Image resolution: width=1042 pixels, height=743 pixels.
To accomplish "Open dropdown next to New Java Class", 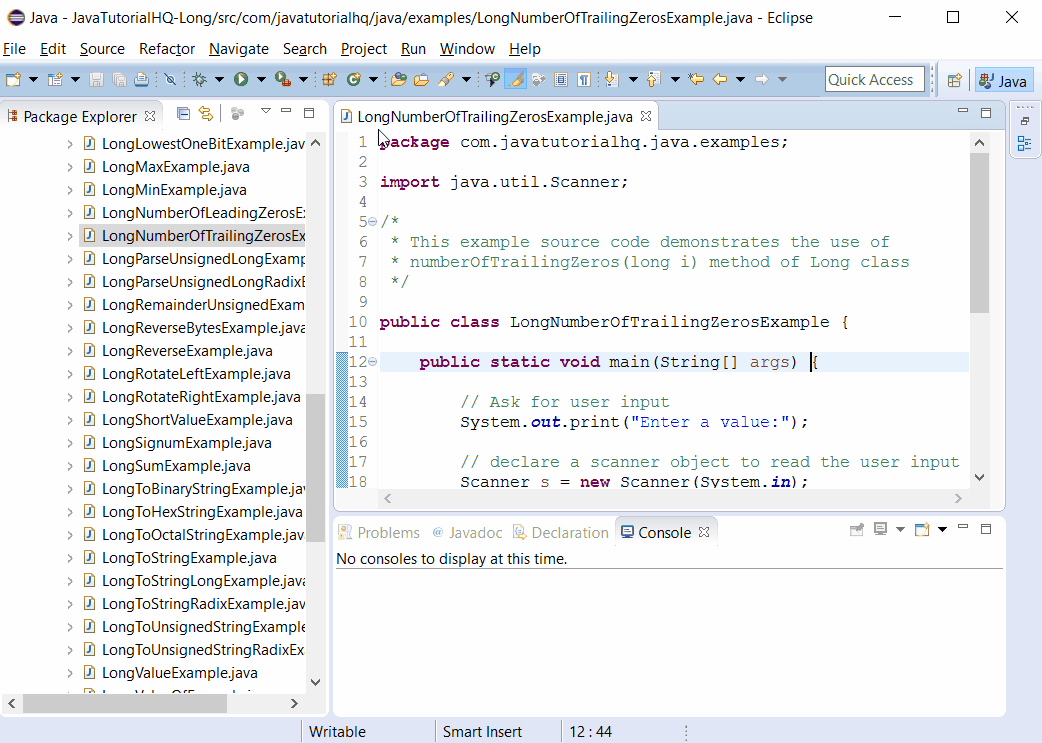I will pos(373,80).
